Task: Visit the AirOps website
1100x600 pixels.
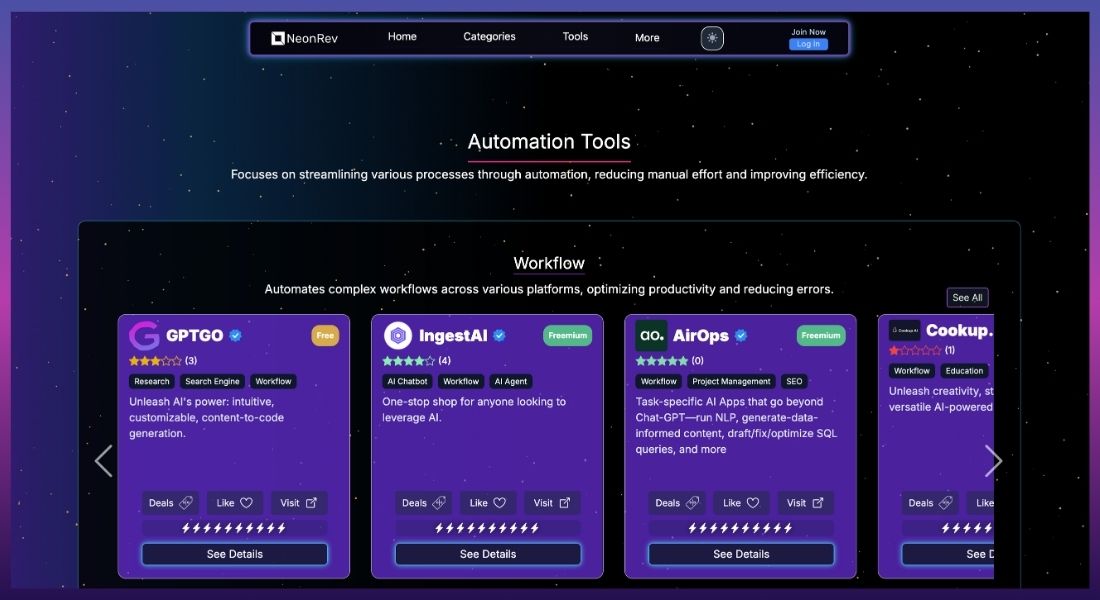Action: coord(805,502)
